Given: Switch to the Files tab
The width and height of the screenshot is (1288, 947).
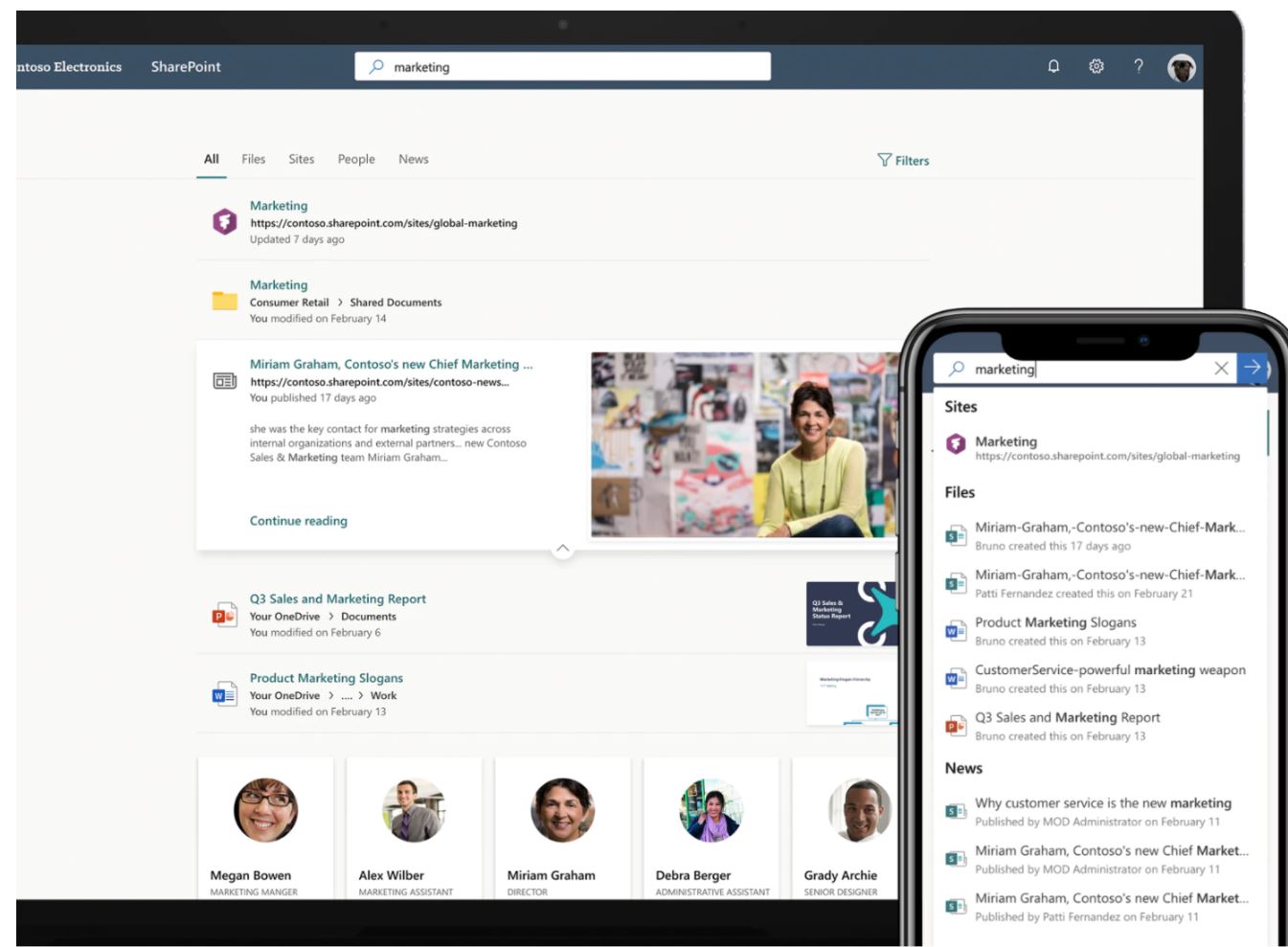Looking at the screenshot, I should (x=253, y=159).
